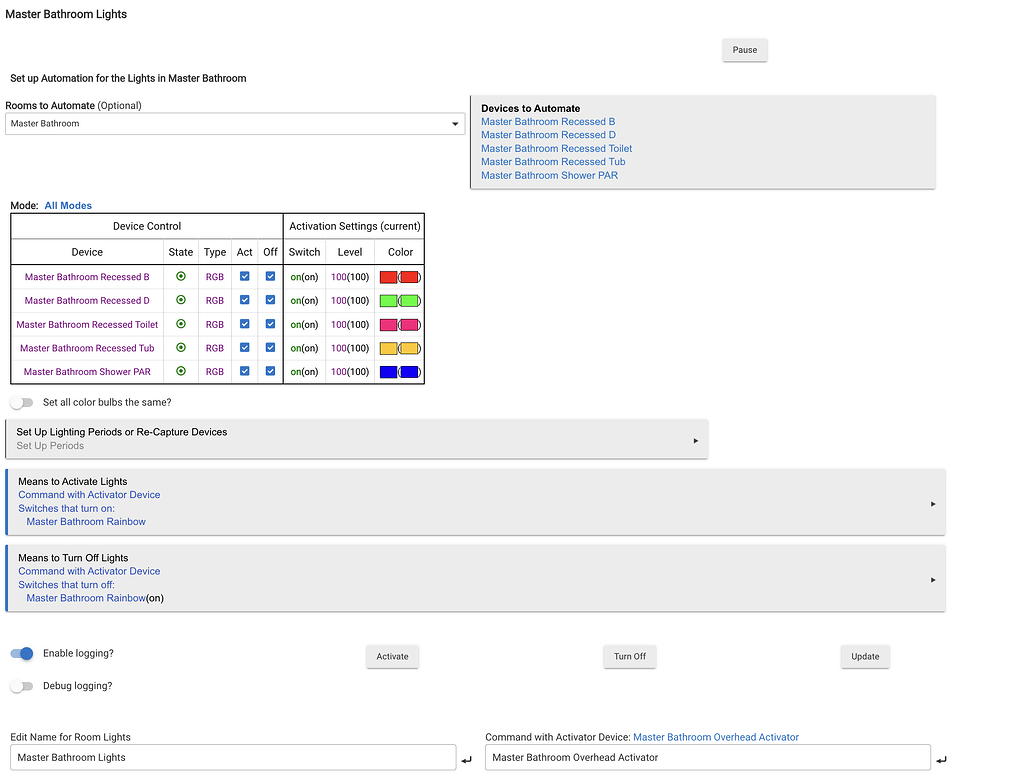Click enter icon beside Activator Device field

[940, 760]
